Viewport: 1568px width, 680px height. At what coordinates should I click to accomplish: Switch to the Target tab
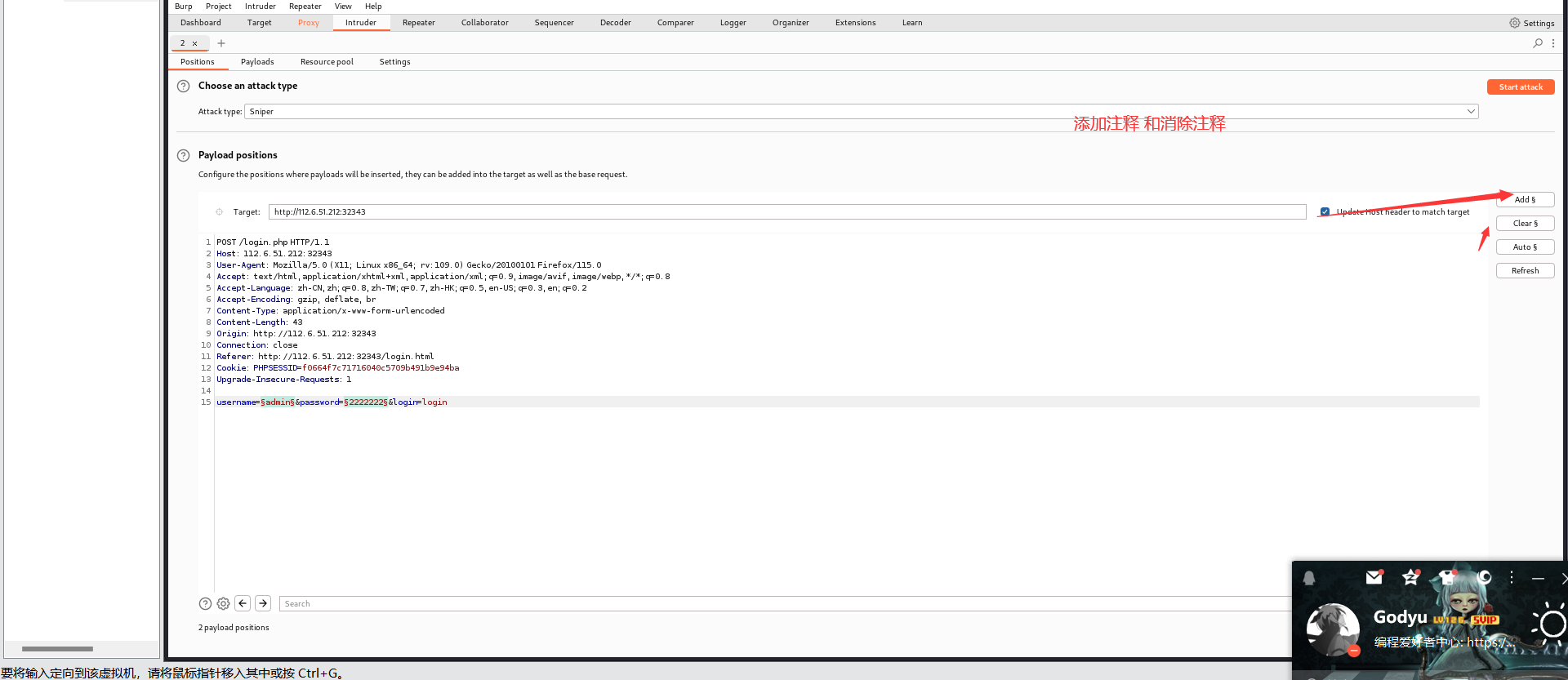(260, 23)
